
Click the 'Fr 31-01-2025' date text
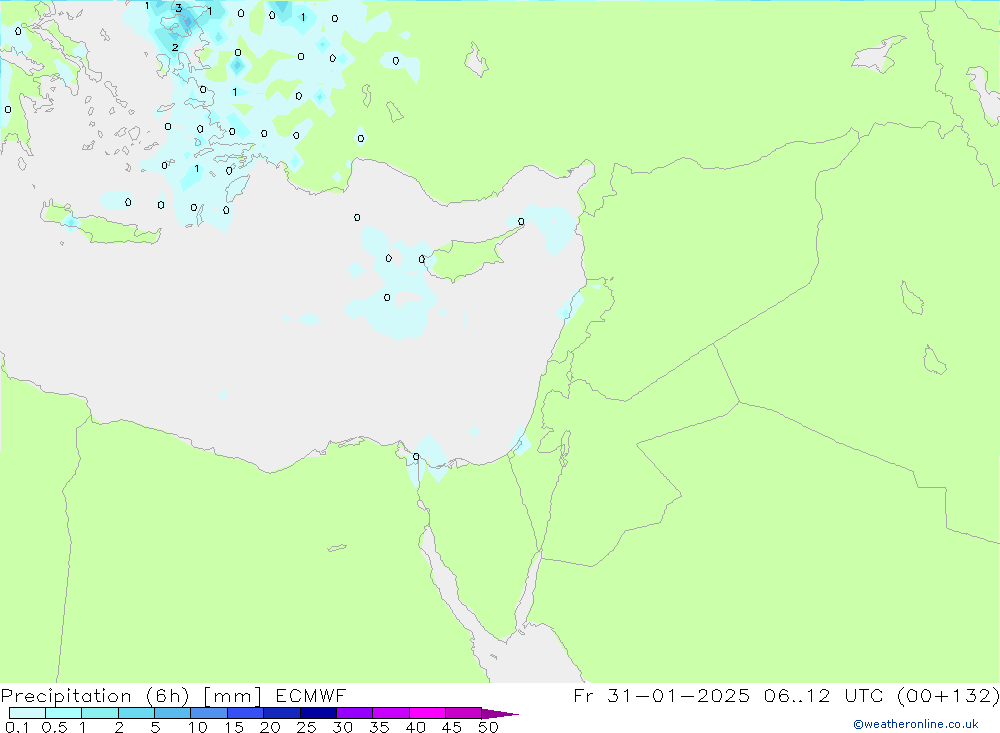(x=661, y=696)
